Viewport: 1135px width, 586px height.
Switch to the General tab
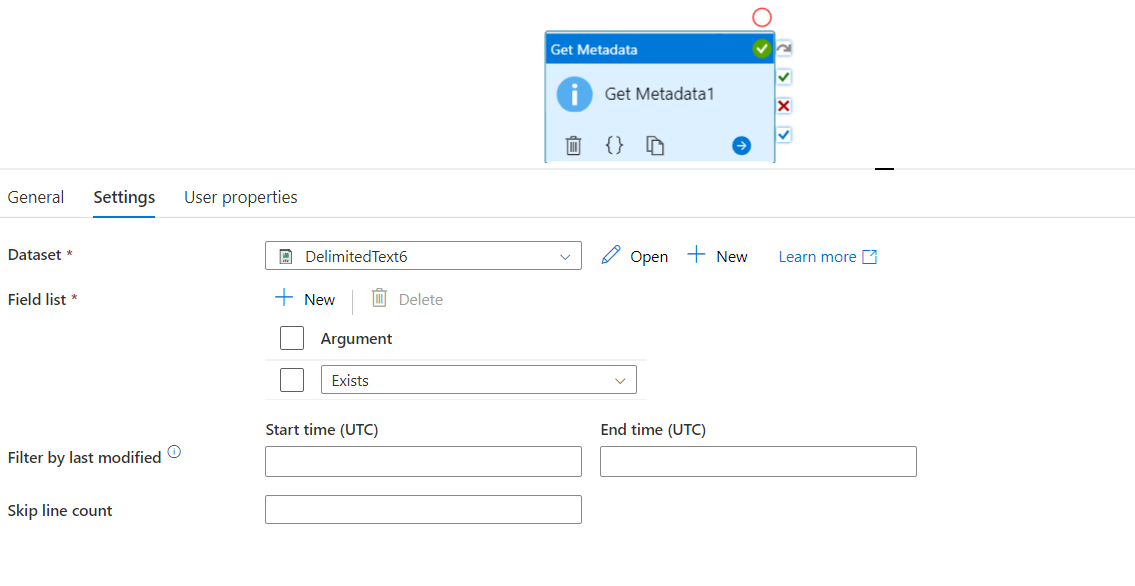click(x=35, y=197)
